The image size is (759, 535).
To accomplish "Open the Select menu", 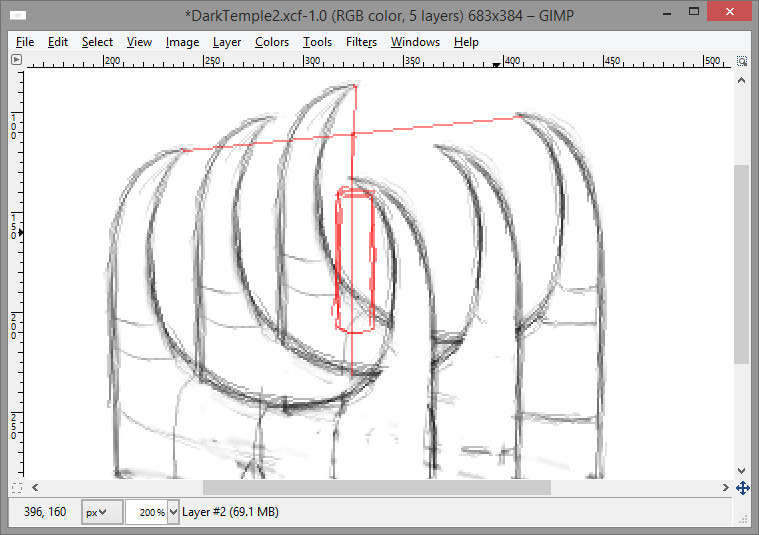I will pos(97,42).
